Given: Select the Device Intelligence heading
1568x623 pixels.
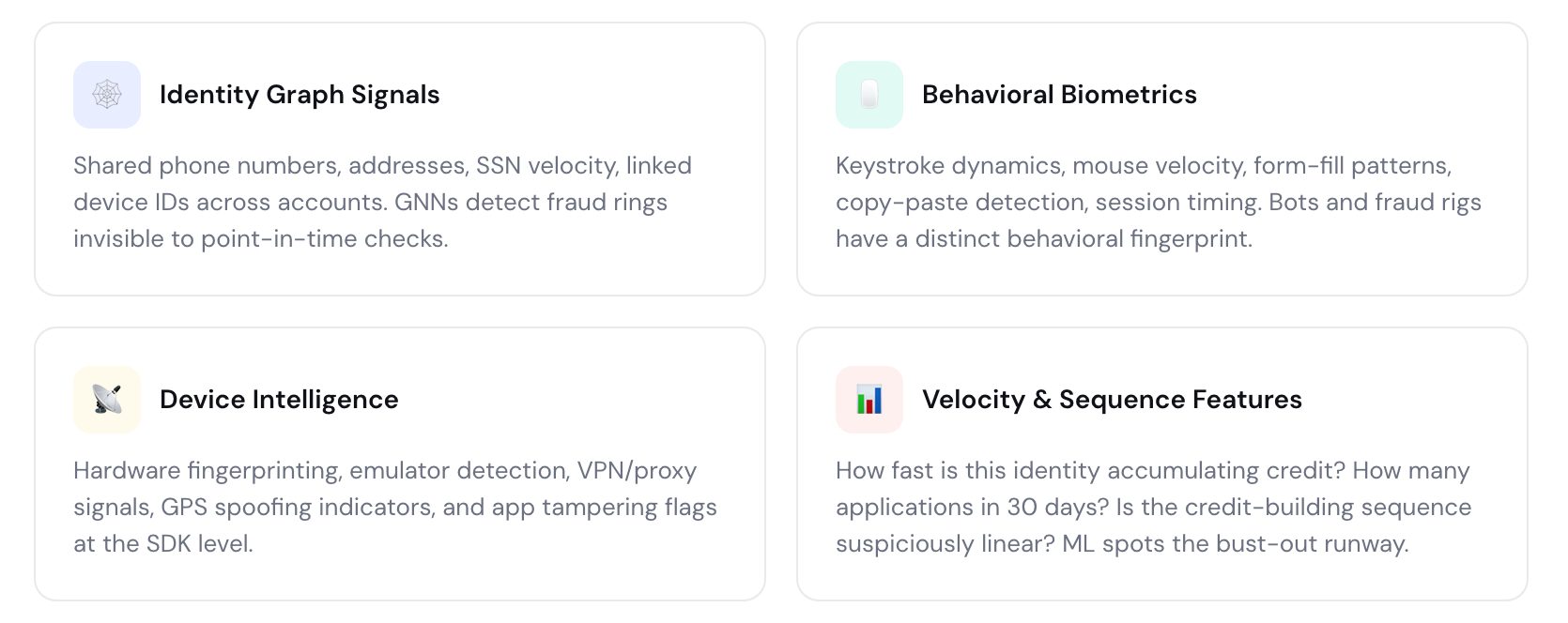Looking at the screenshot, I should pyautogui.click(x=279, y=400).
